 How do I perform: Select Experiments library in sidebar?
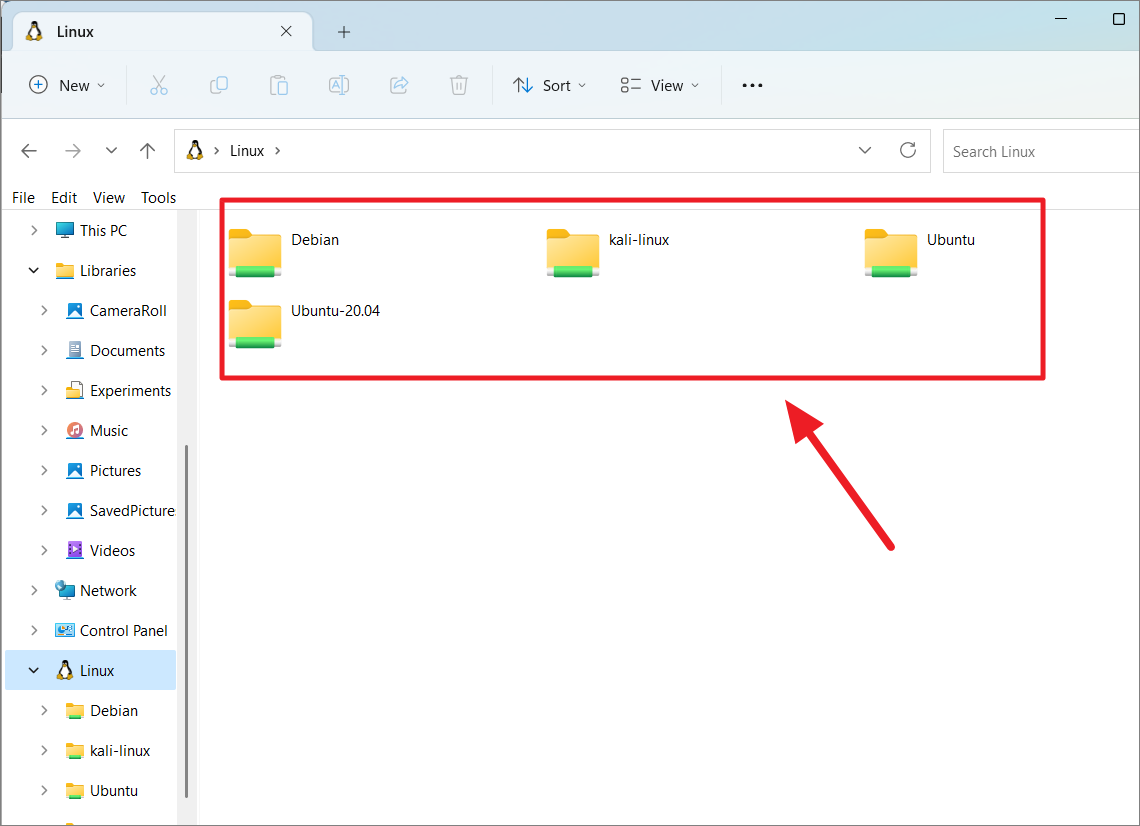(130, 390)
